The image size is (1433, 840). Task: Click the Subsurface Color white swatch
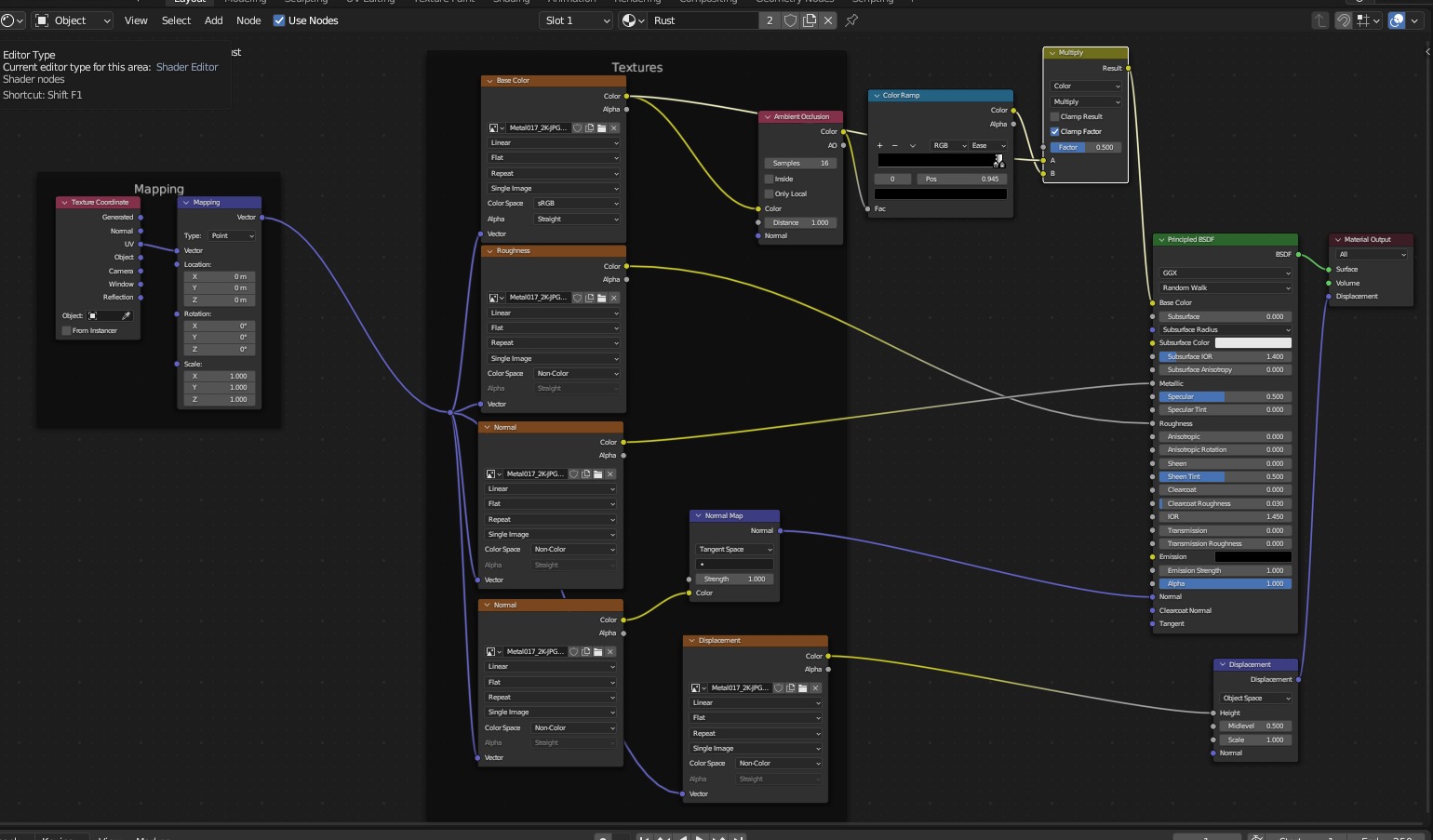(x=1253, y=342)
